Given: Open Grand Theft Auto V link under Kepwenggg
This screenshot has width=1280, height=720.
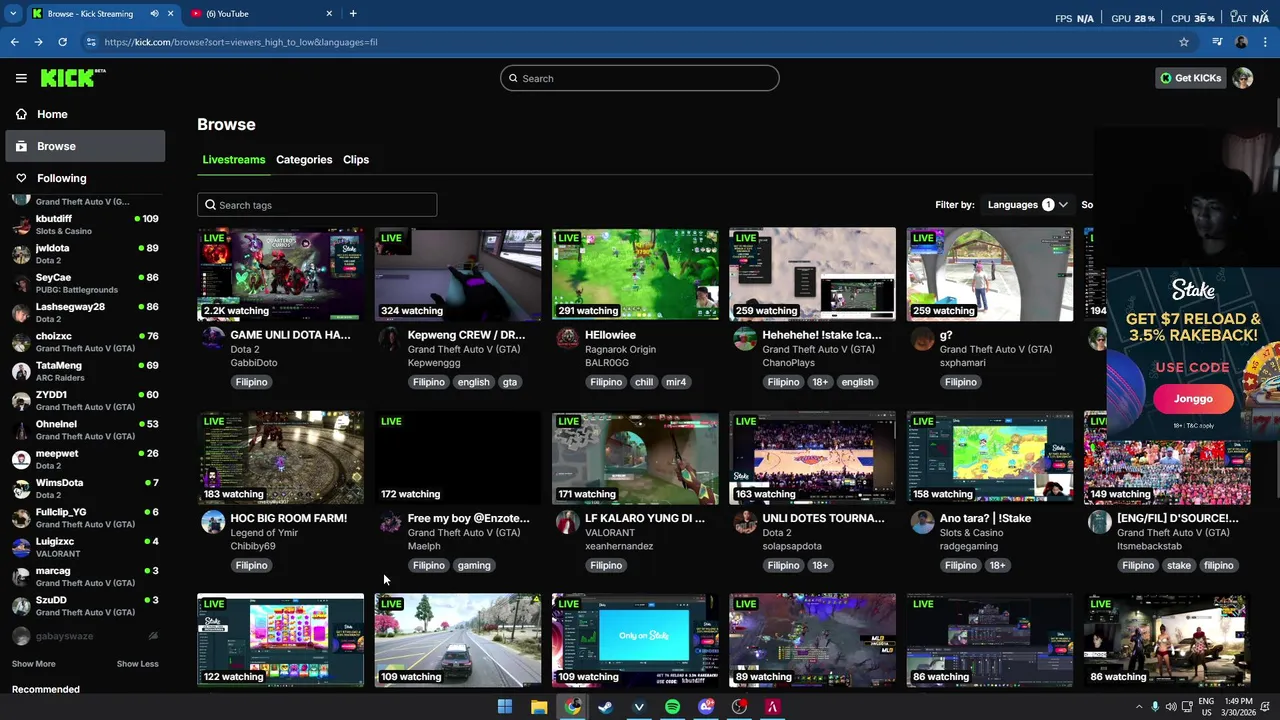Looking at the screenshot, I should tap(464, 349).
